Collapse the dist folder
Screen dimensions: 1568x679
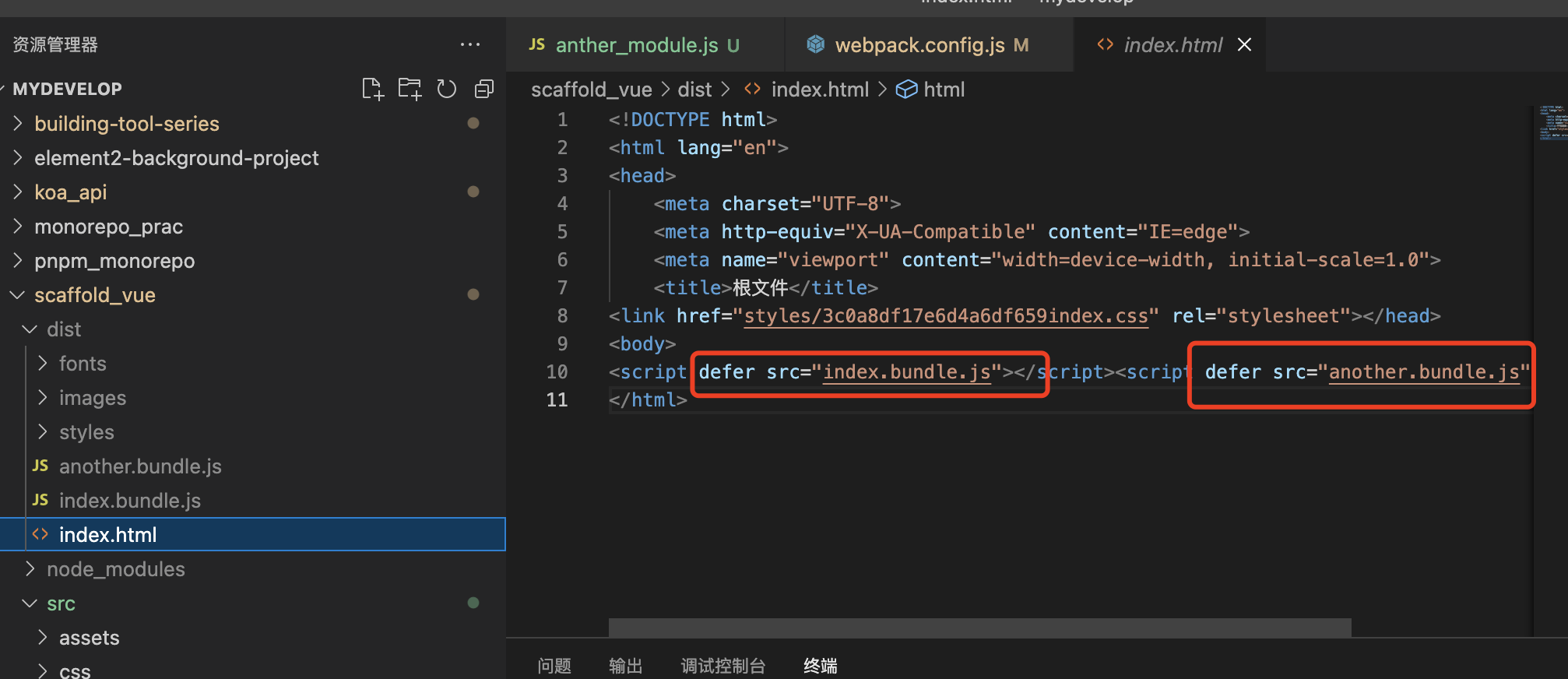click(x=253, y=329)
